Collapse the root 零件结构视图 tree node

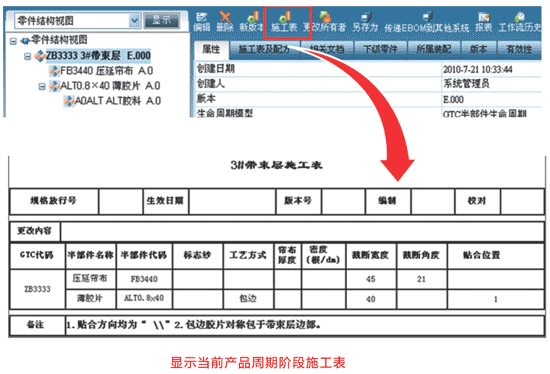(13, 41)
